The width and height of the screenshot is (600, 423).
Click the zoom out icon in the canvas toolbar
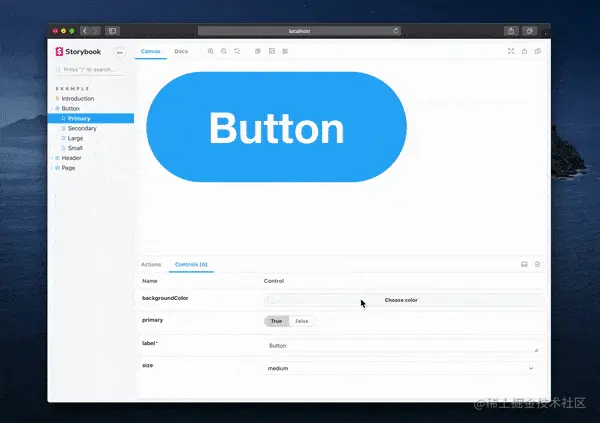point(224,51)
